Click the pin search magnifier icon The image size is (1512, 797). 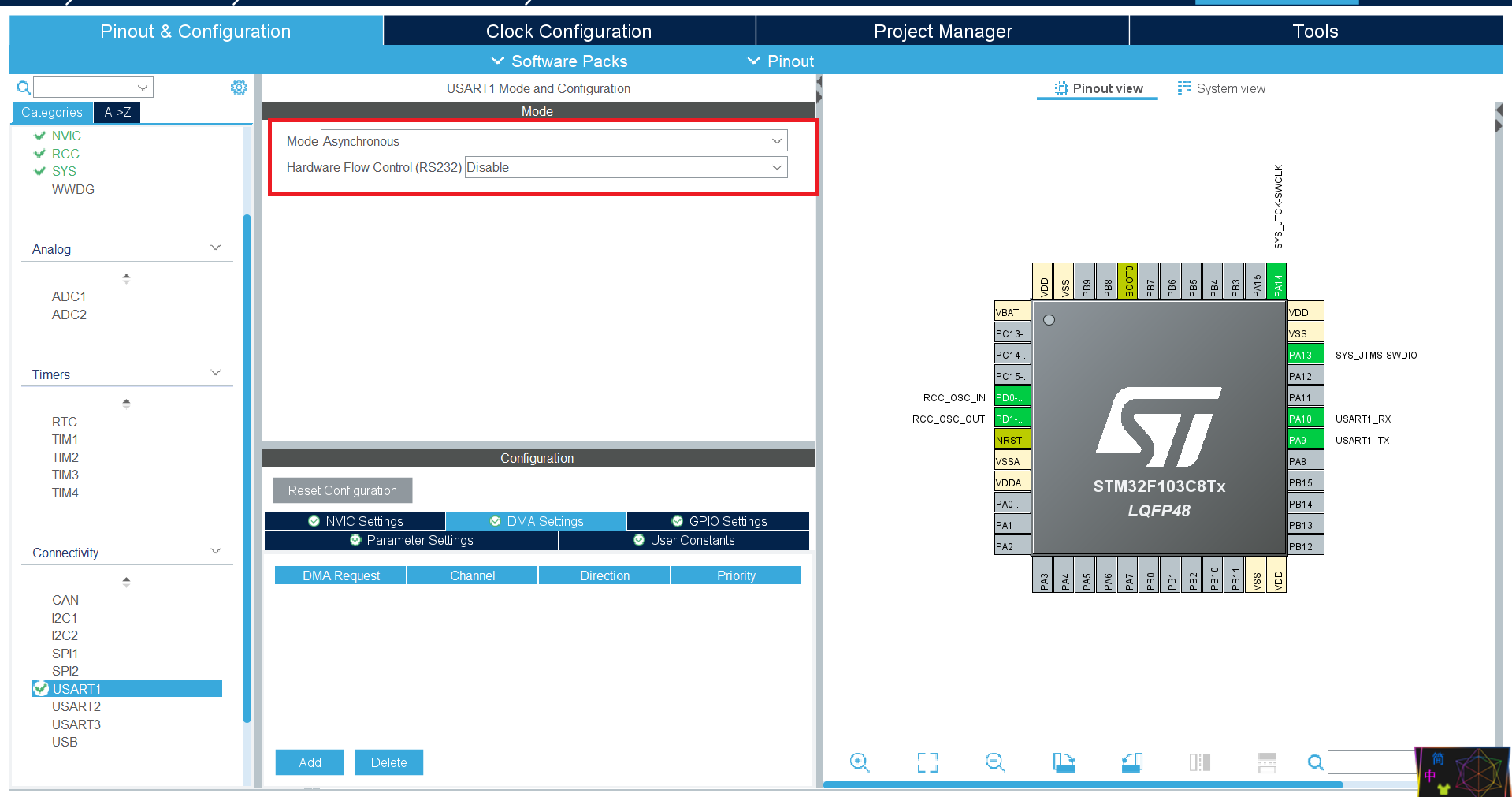point(1315,762)
